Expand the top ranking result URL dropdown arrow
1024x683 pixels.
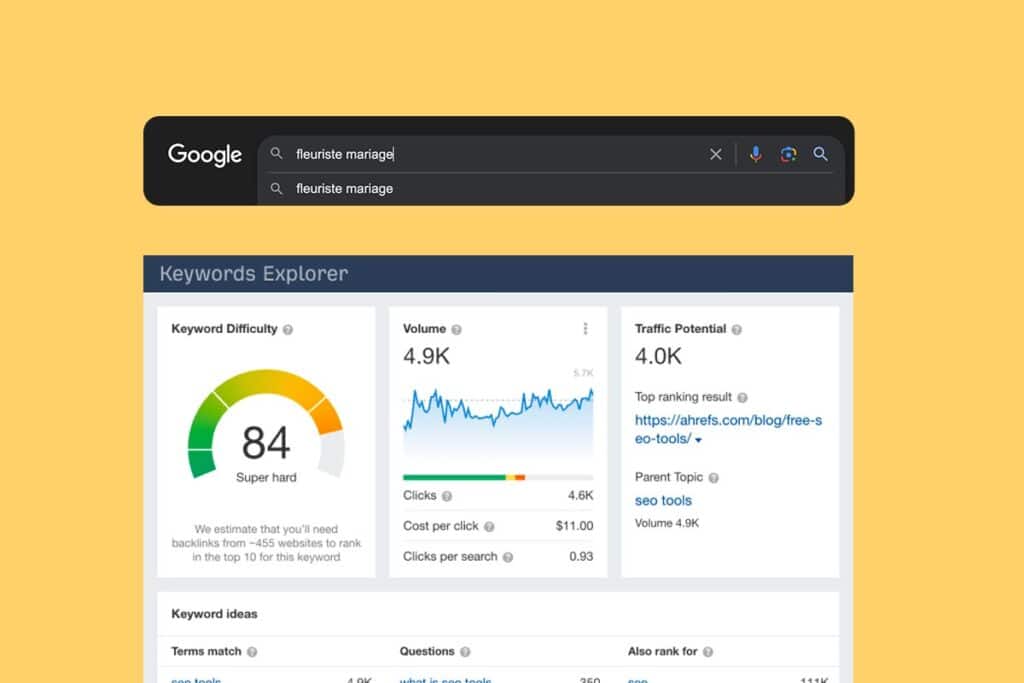[x=699, y=440]
